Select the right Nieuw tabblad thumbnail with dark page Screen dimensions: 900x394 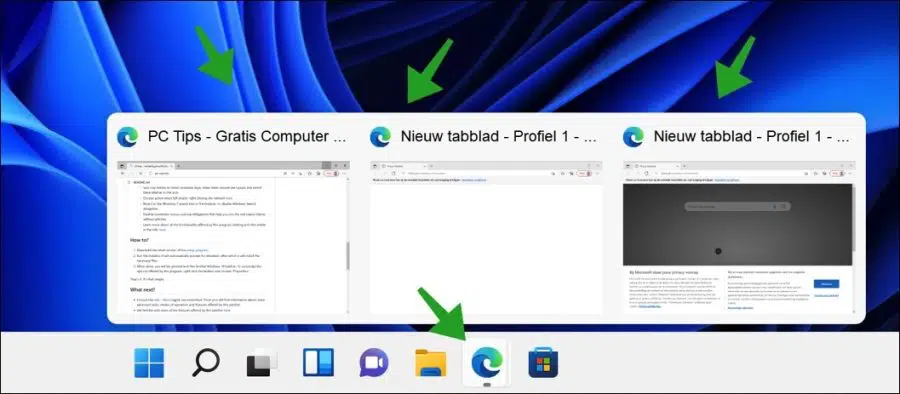[x=739, y=237]
